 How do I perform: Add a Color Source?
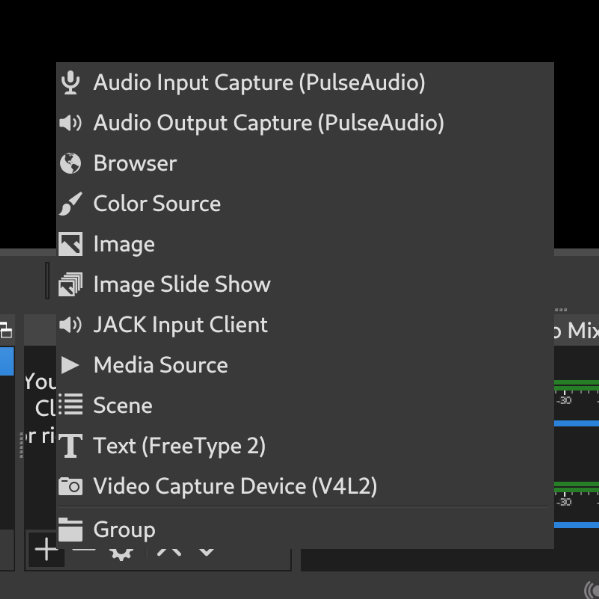point(305,204)
